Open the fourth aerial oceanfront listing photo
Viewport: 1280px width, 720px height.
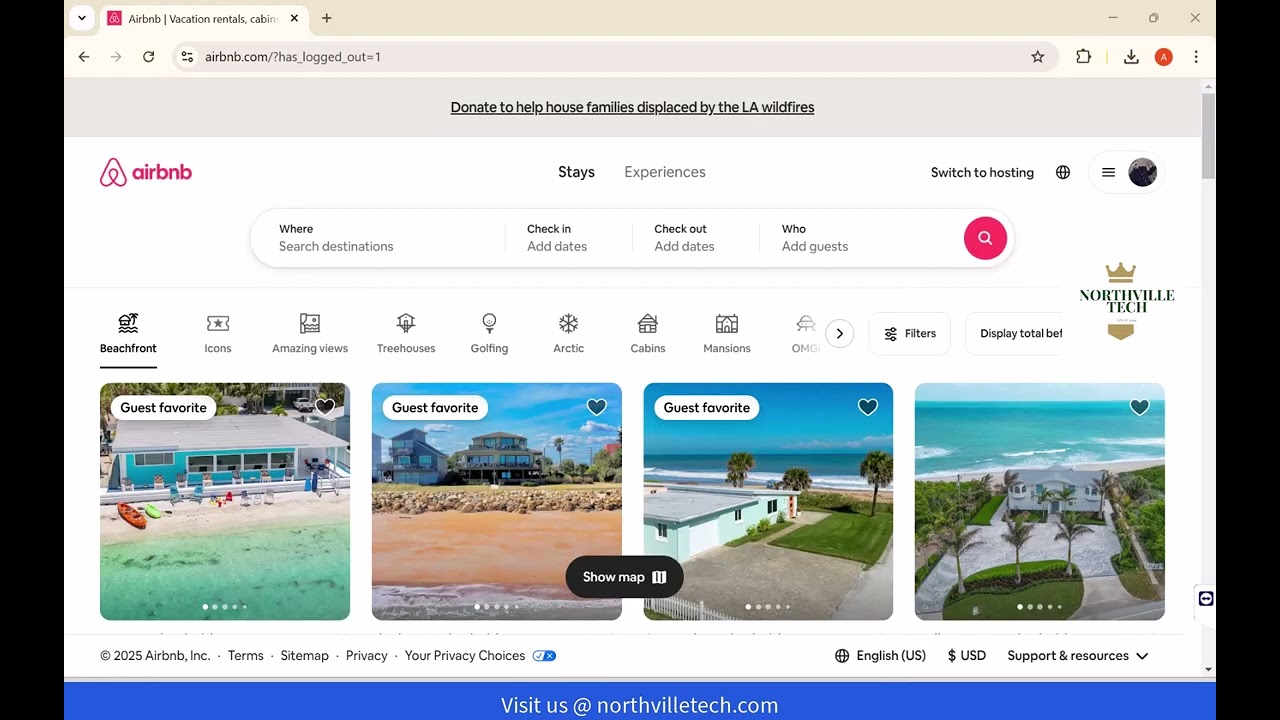click(x=1040, y=501)
